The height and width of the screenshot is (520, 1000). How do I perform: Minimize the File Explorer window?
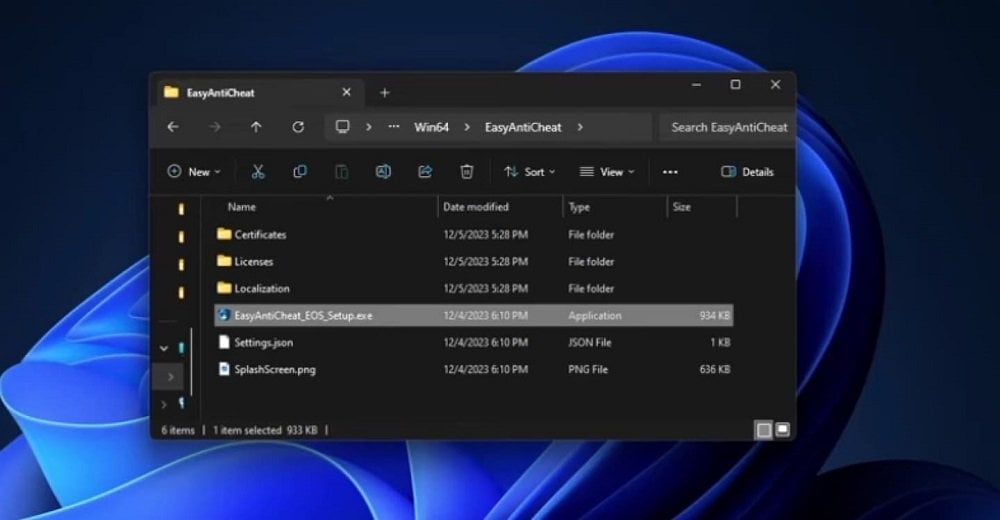coord(696,84)
